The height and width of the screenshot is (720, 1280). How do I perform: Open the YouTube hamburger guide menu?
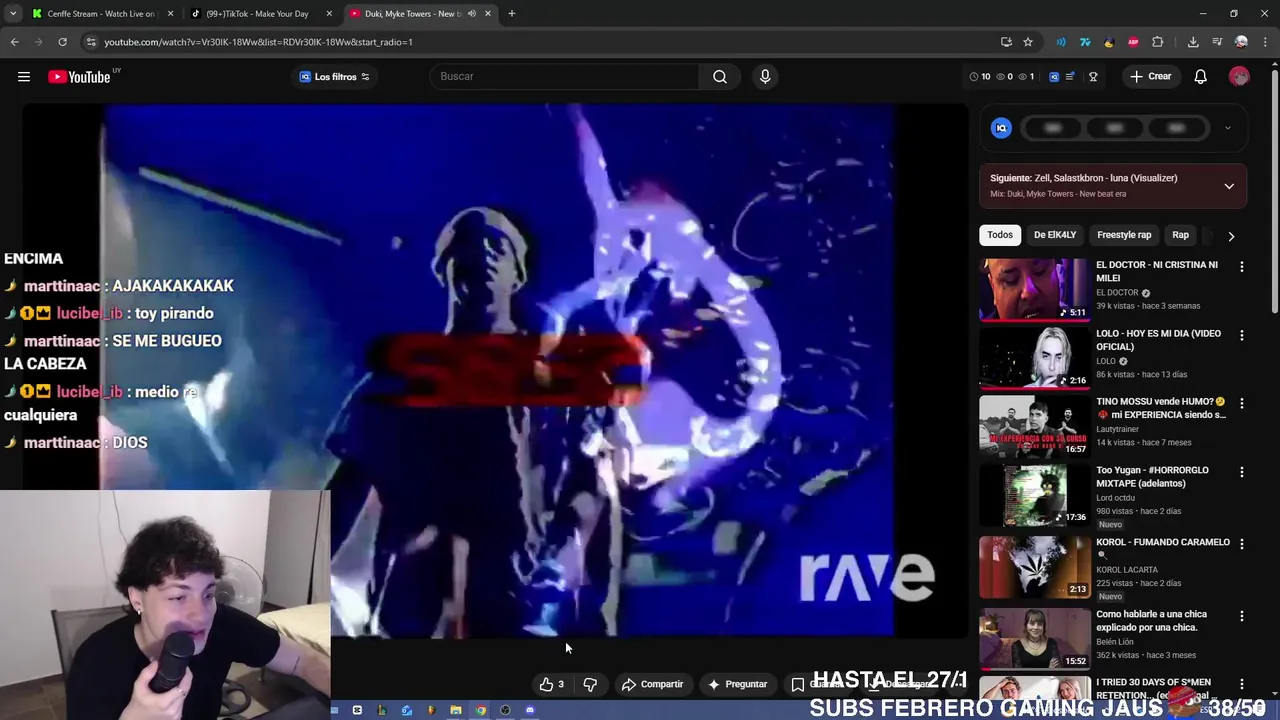pos(24,77)
